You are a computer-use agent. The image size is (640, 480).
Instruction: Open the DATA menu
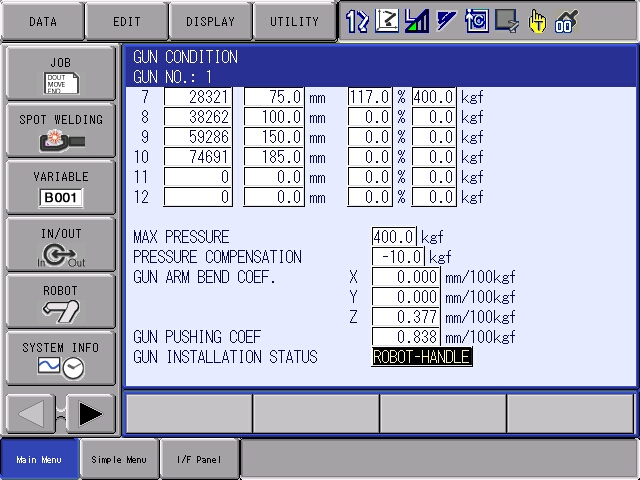click(x=42, y=21)
